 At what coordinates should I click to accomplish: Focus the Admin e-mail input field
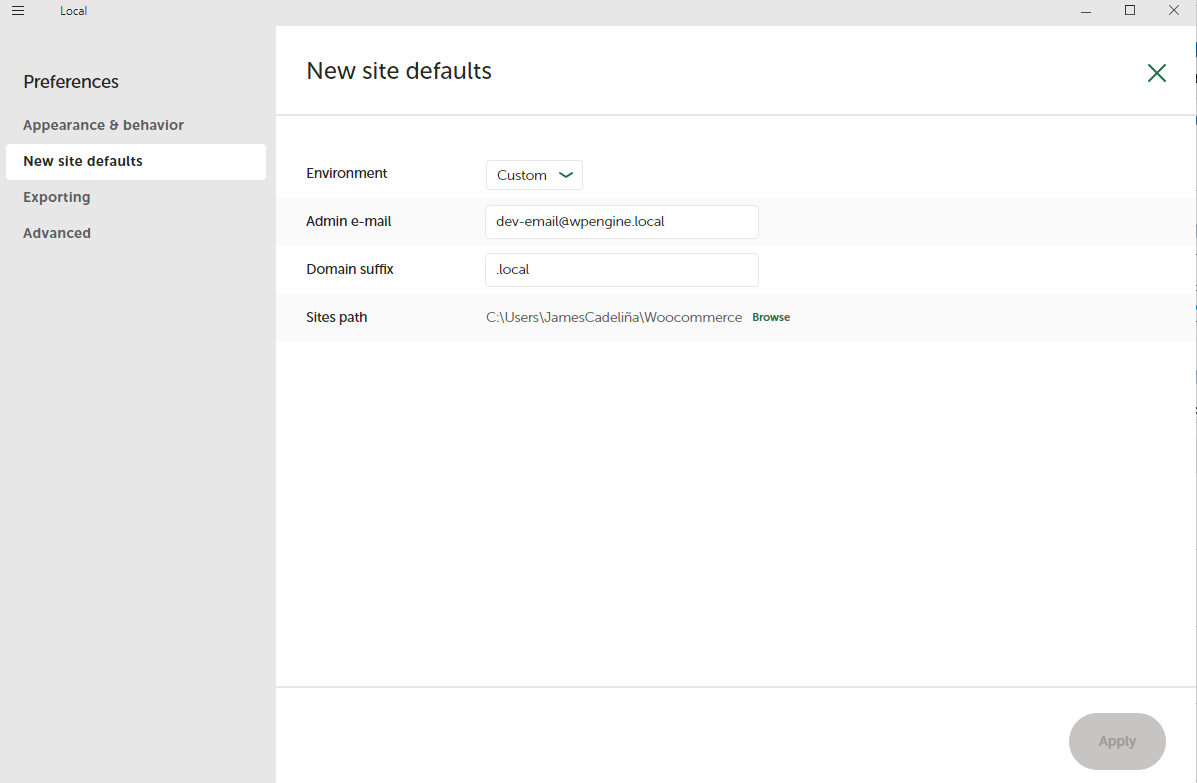(x=621, y=222)
